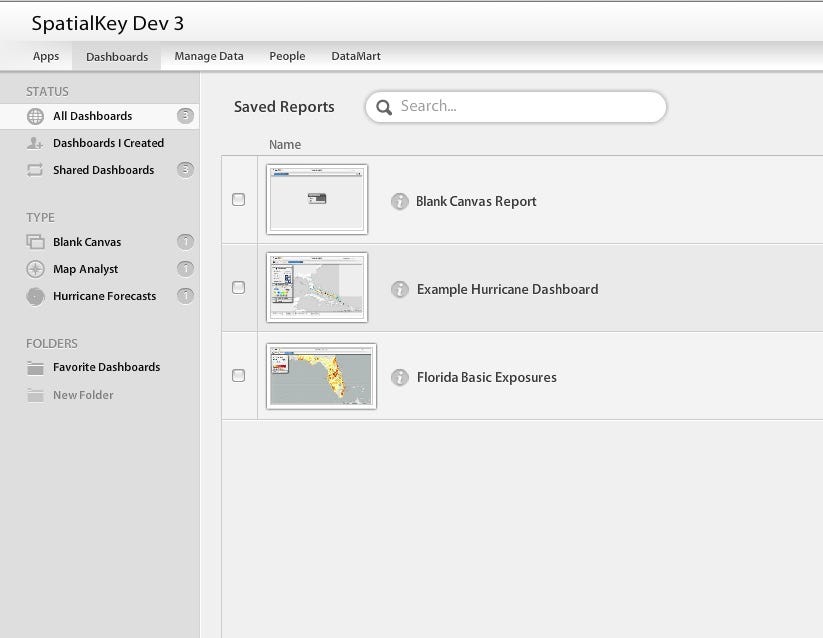Check the Example Hurricane Dashboard checkbox
Image resolution: width=823 pixels, height=638 pixels.
(x=238, y=288)
